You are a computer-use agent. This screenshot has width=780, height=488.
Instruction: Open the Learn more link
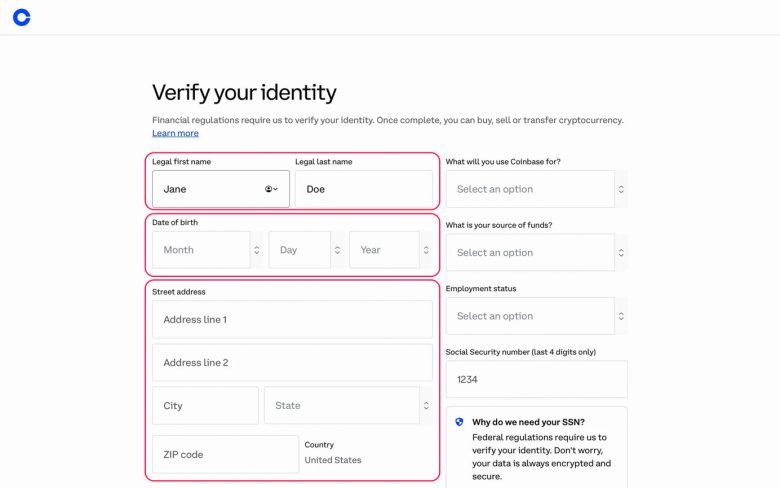175,133
